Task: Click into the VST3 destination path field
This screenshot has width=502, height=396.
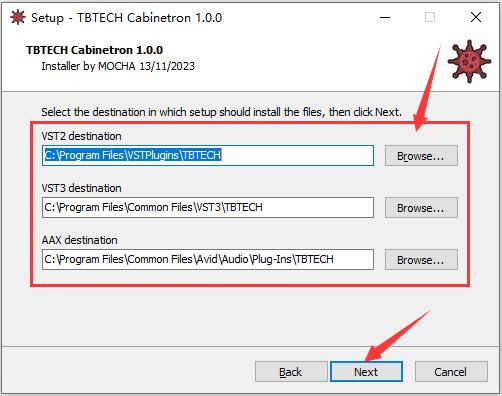Action: [208, 207]
